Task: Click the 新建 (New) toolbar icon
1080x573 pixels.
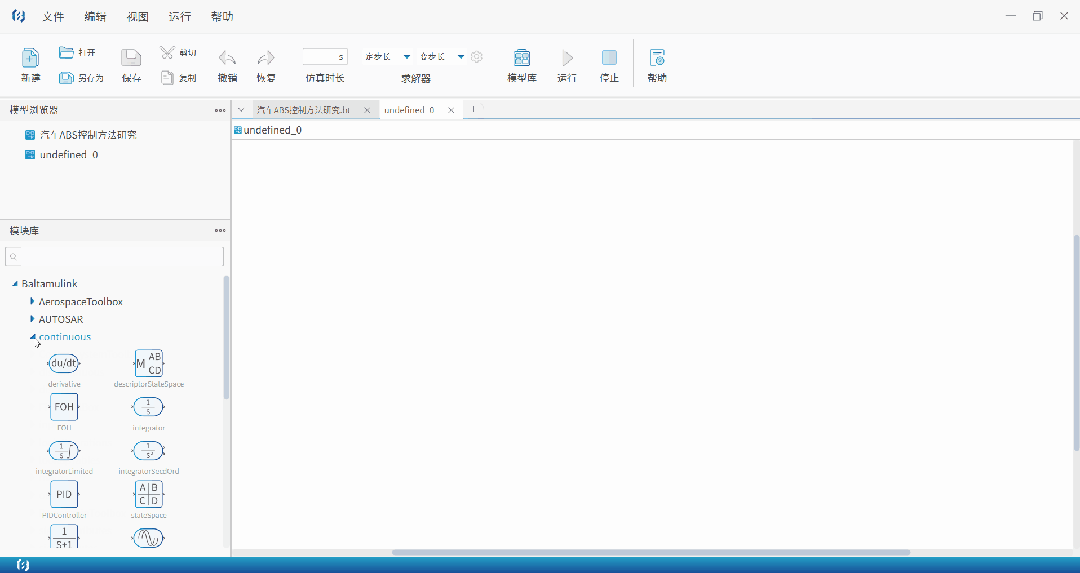Action: pyautogui.click(x=30, y=59)
